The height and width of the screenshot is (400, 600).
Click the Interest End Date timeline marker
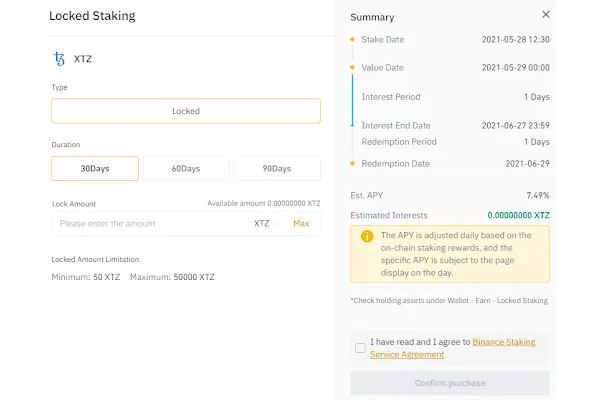tap(352, 126)
